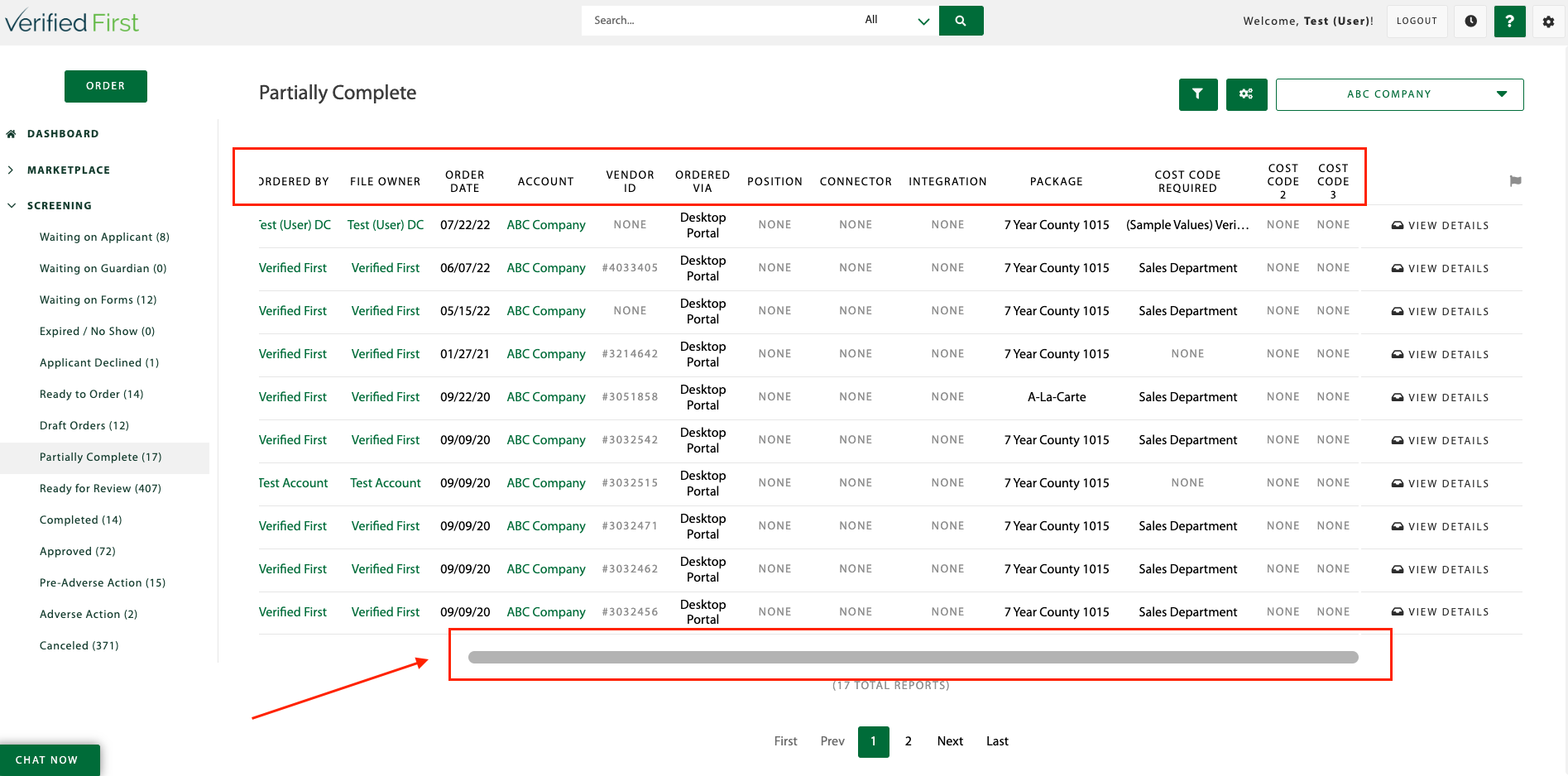This screenshot has height=776, width=1568.
Task: Click the First pagination link
Action: pyautogui.click(x=785, y=741)
